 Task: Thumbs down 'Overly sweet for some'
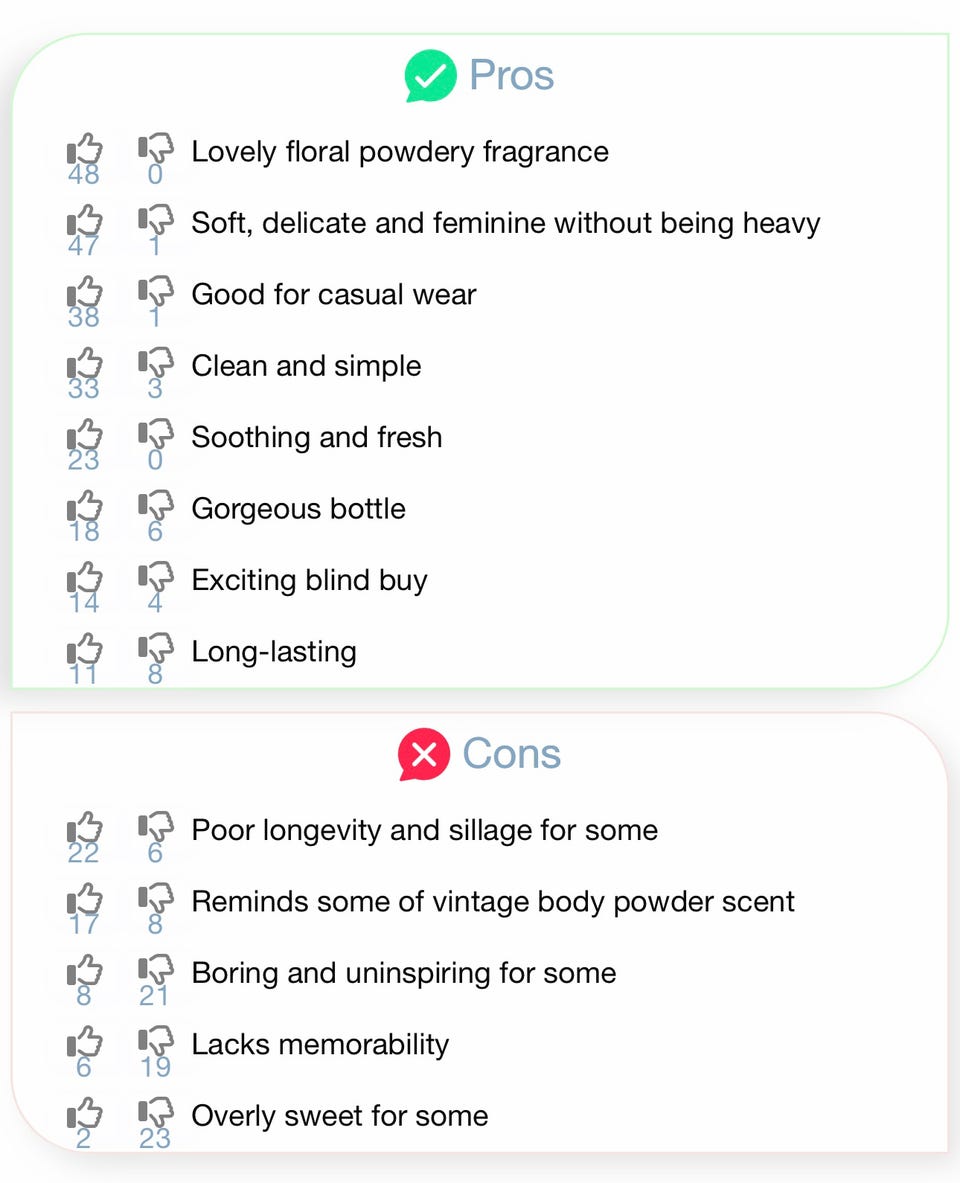coord(155,1114)
